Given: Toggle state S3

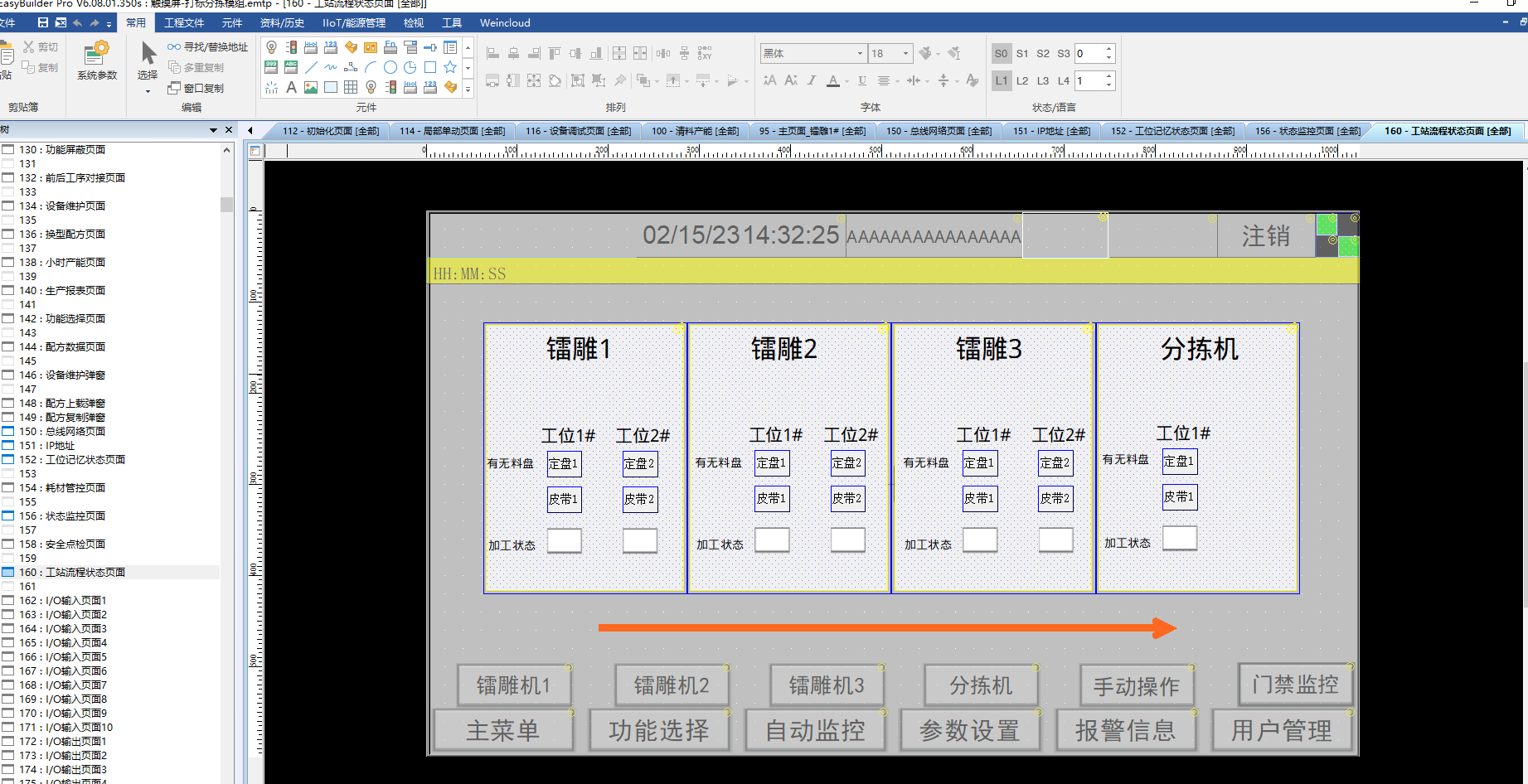Looking at the screenshot, I should pos(1064,53).
